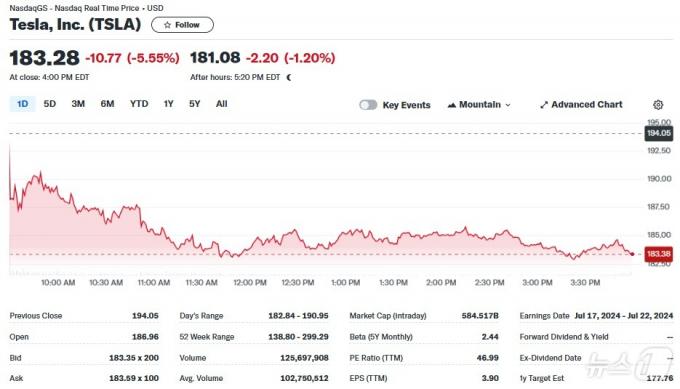This screenshot has height=389, width=680.
Task: Select the All range tab
Action: (222, 104)
